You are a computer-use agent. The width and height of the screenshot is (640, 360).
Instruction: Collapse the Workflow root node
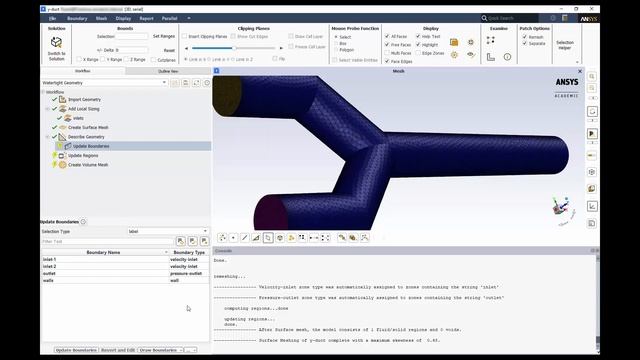tap(43, 92)
